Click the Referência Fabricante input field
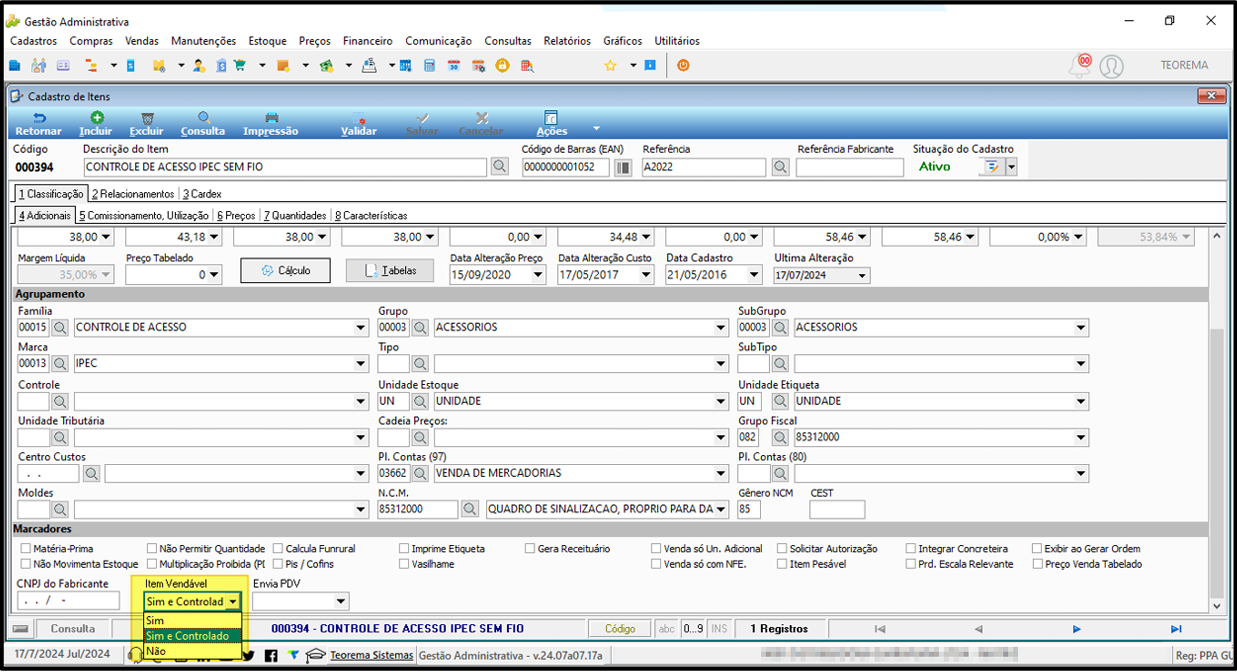1237x672 pixels. (x=849, y=167)
